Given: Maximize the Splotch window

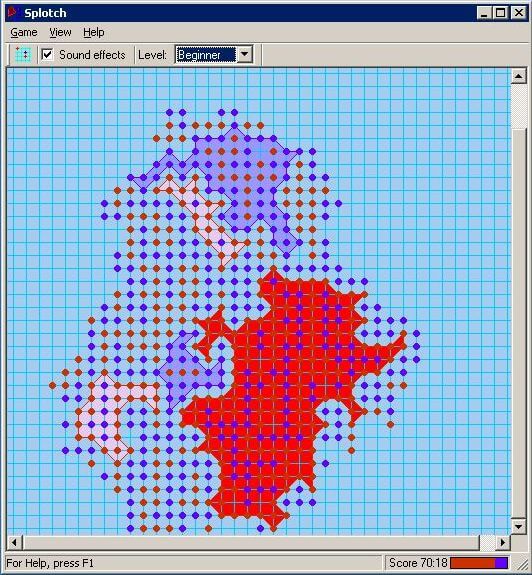Looking at the screenshot, I should [501, 13].
